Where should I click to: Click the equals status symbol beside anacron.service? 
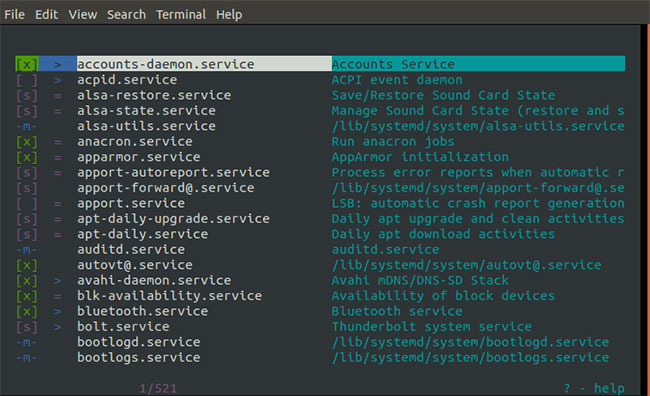tap(58, 142)
